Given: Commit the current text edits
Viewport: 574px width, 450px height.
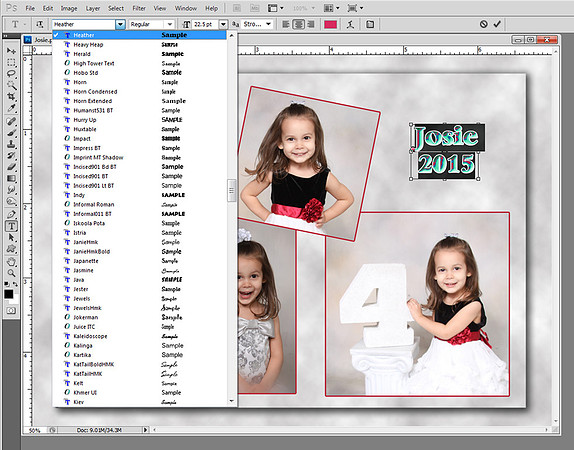Looking at the screenshot, I should click(x=497, y=24).
